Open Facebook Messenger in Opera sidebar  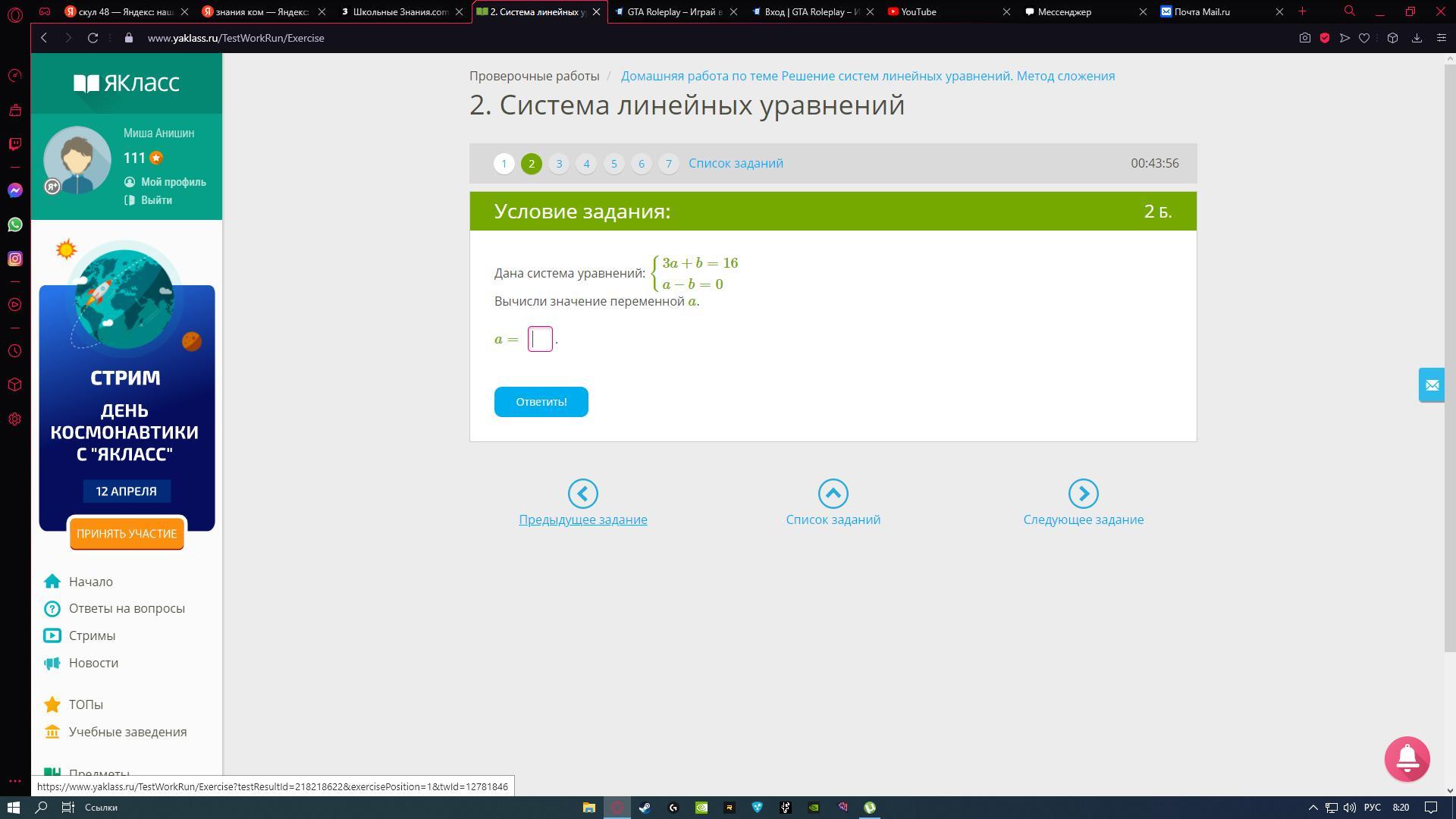[x=15, y=190]
